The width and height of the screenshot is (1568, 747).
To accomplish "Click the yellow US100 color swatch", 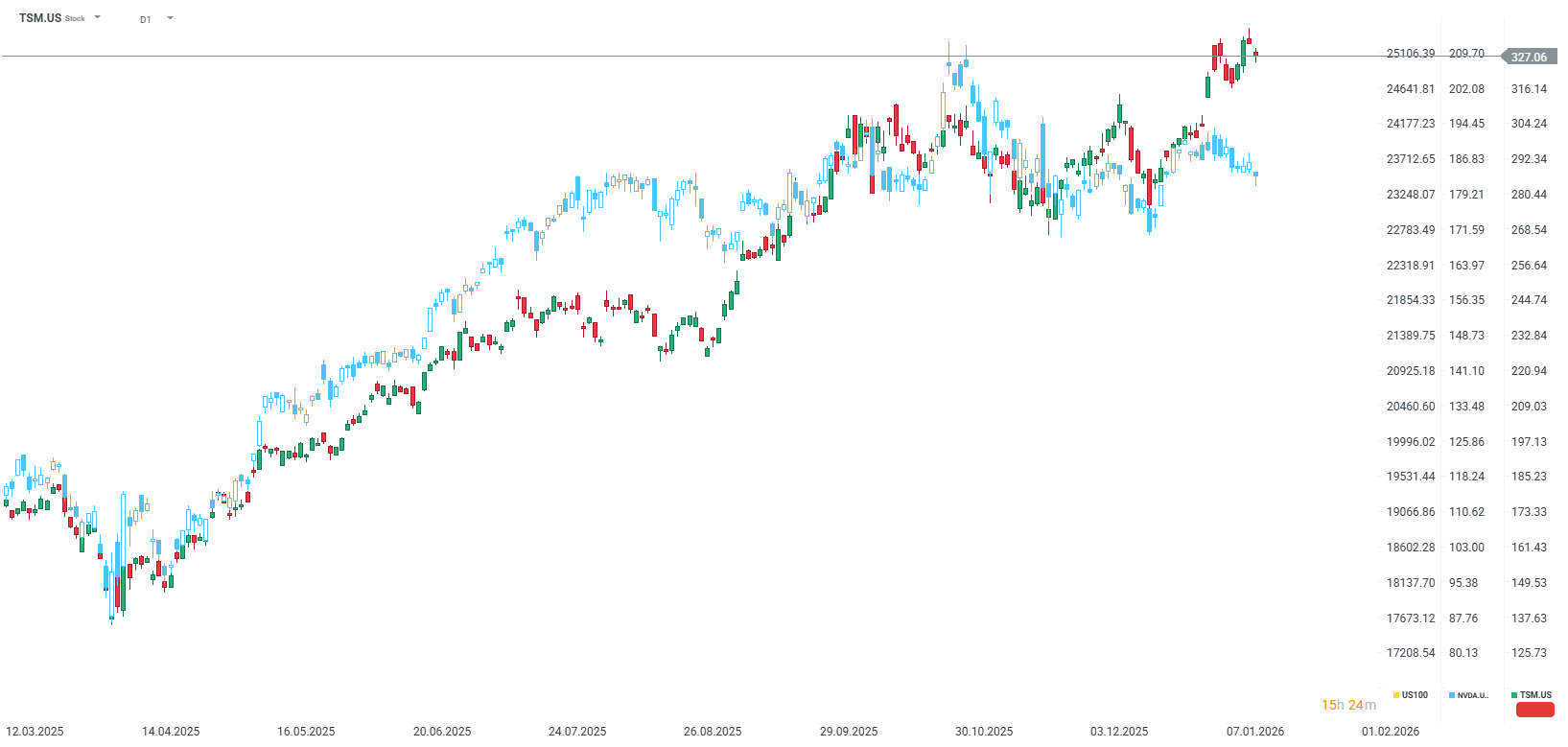I will click(1396, 694).
